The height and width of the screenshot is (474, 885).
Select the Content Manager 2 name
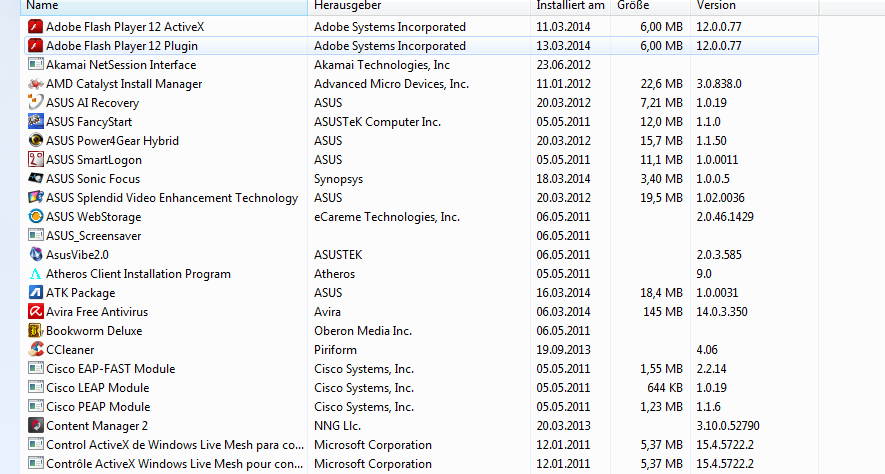[x=97, y=426]
